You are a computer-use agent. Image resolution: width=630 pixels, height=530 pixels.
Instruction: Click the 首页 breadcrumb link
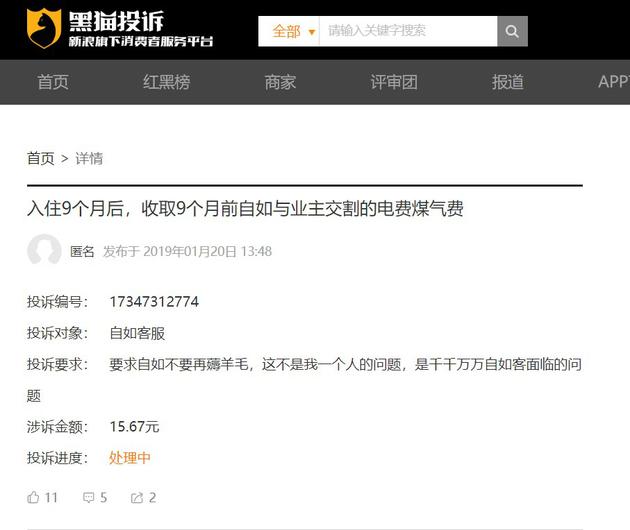[41, 158]
